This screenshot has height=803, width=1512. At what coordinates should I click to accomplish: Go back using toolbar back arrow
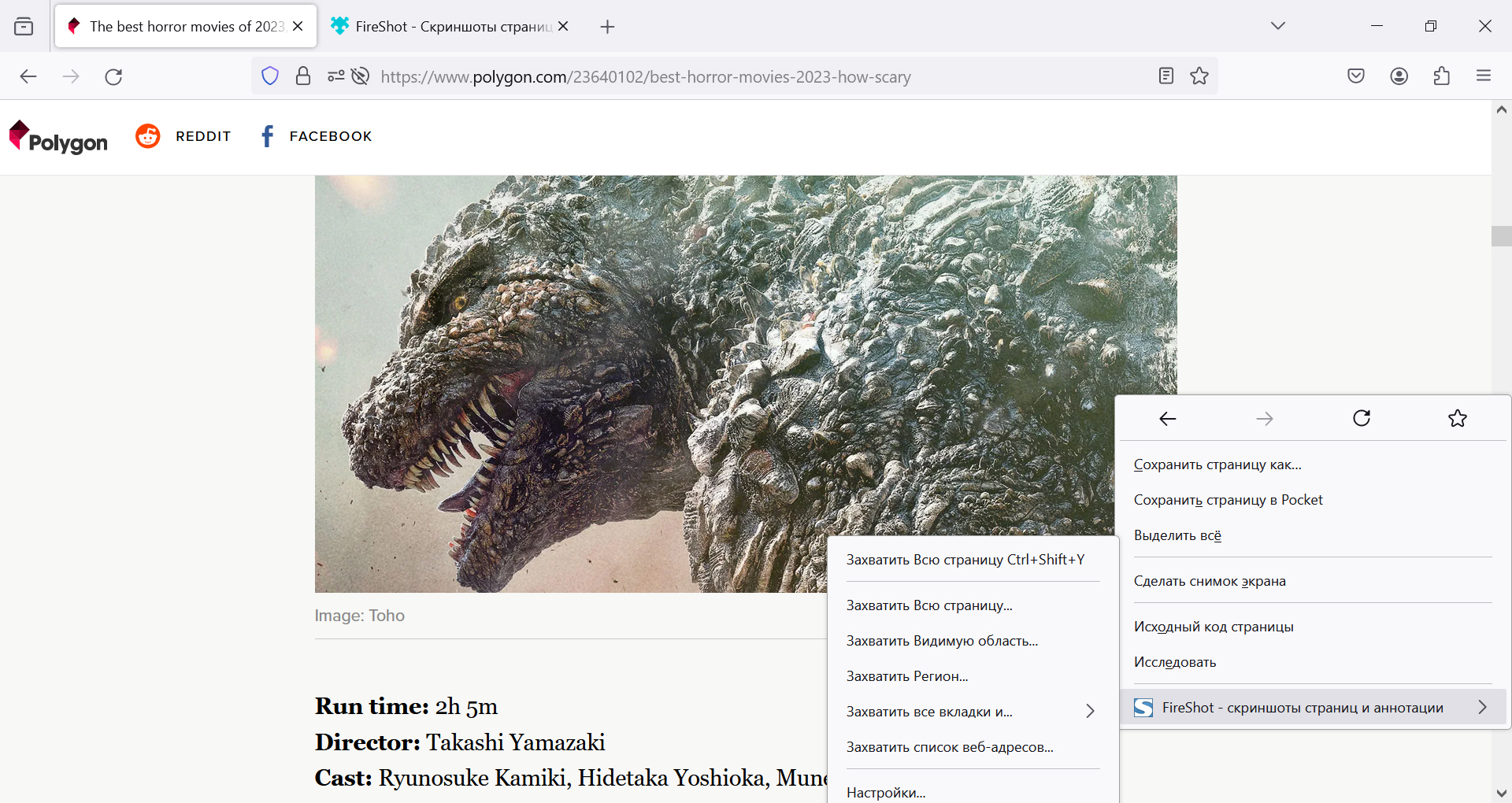(x=28, y=76)
